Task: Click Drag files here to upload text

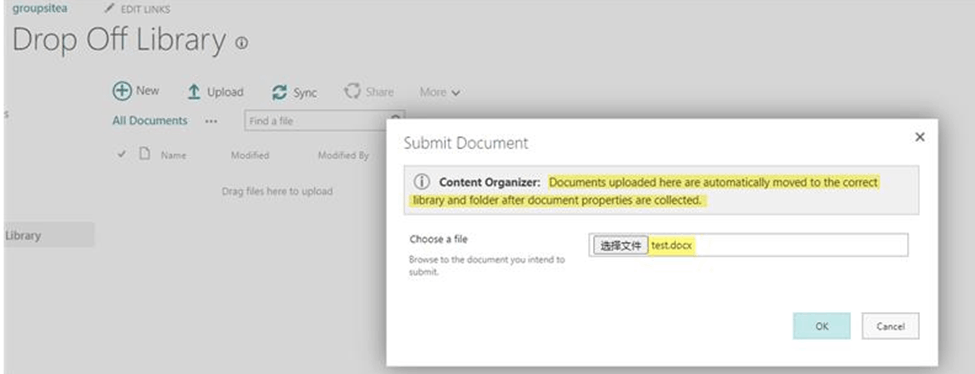Action: [277, 192]
